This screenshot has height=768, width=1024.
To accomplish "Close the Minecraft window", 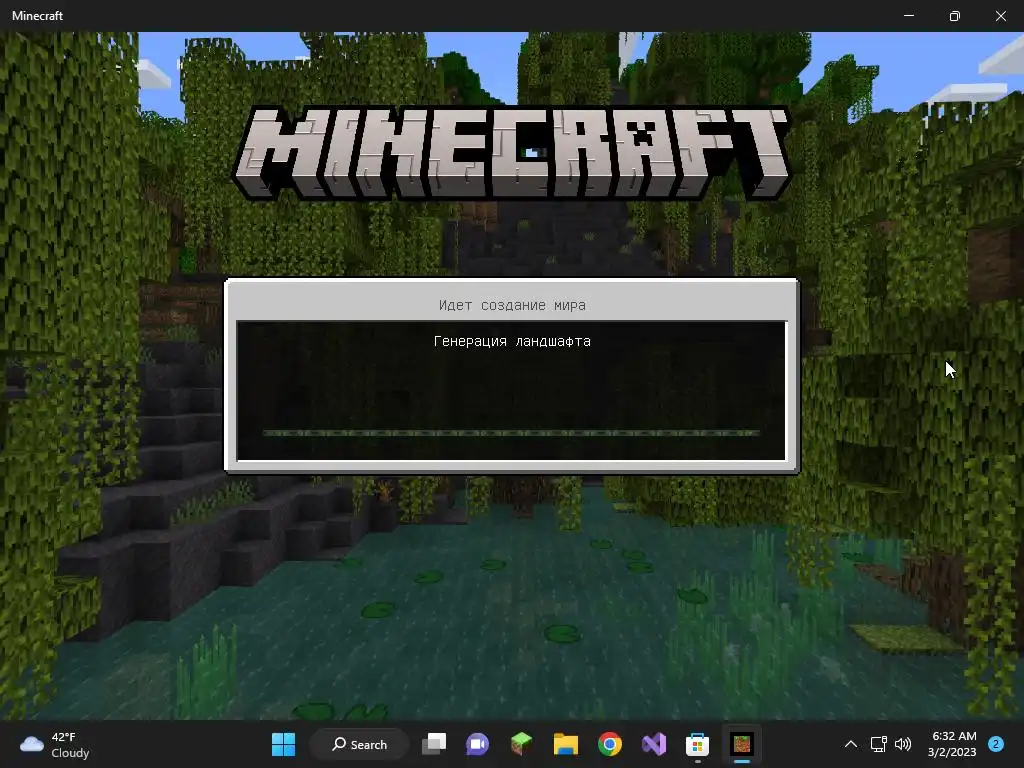I will [1000, 16].
